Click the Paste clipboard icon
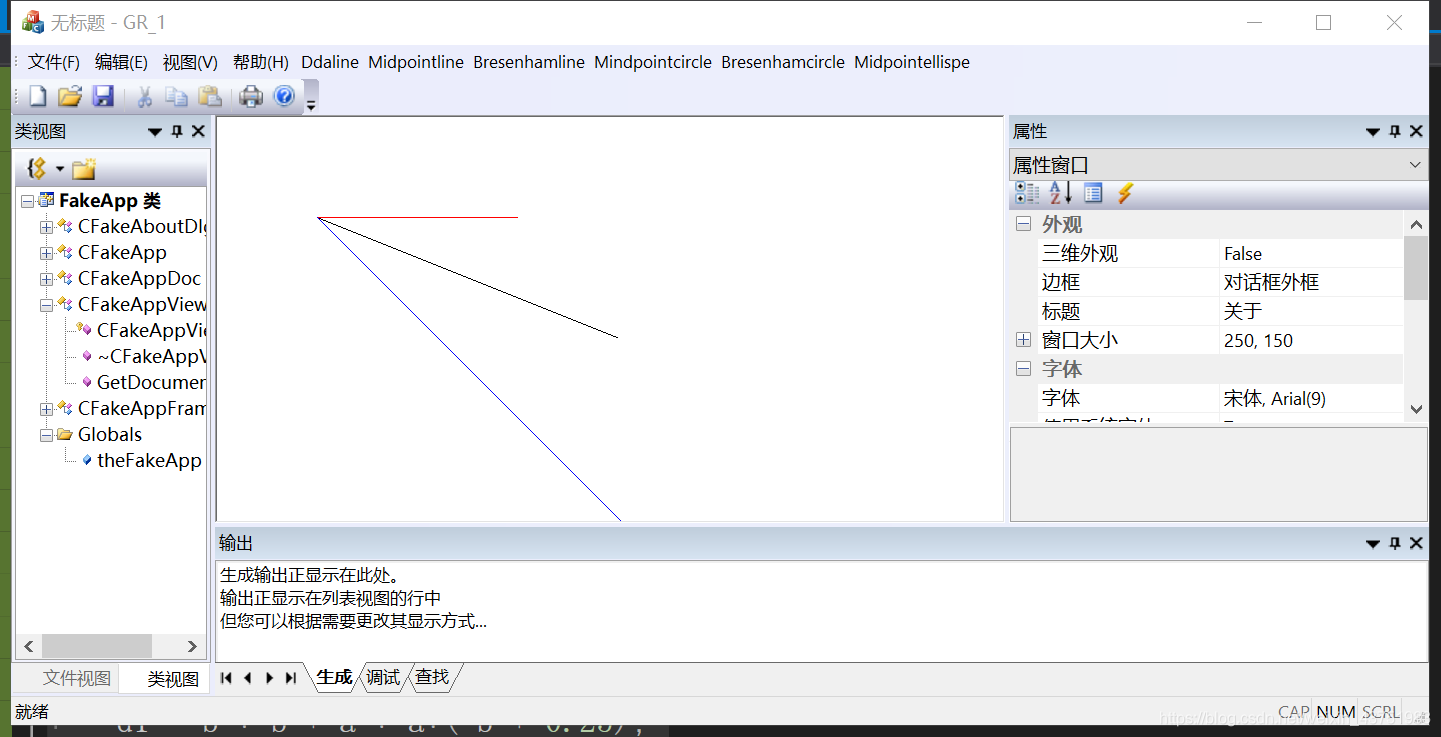This screenshot has height=737, width=1441. click(209, 96)
